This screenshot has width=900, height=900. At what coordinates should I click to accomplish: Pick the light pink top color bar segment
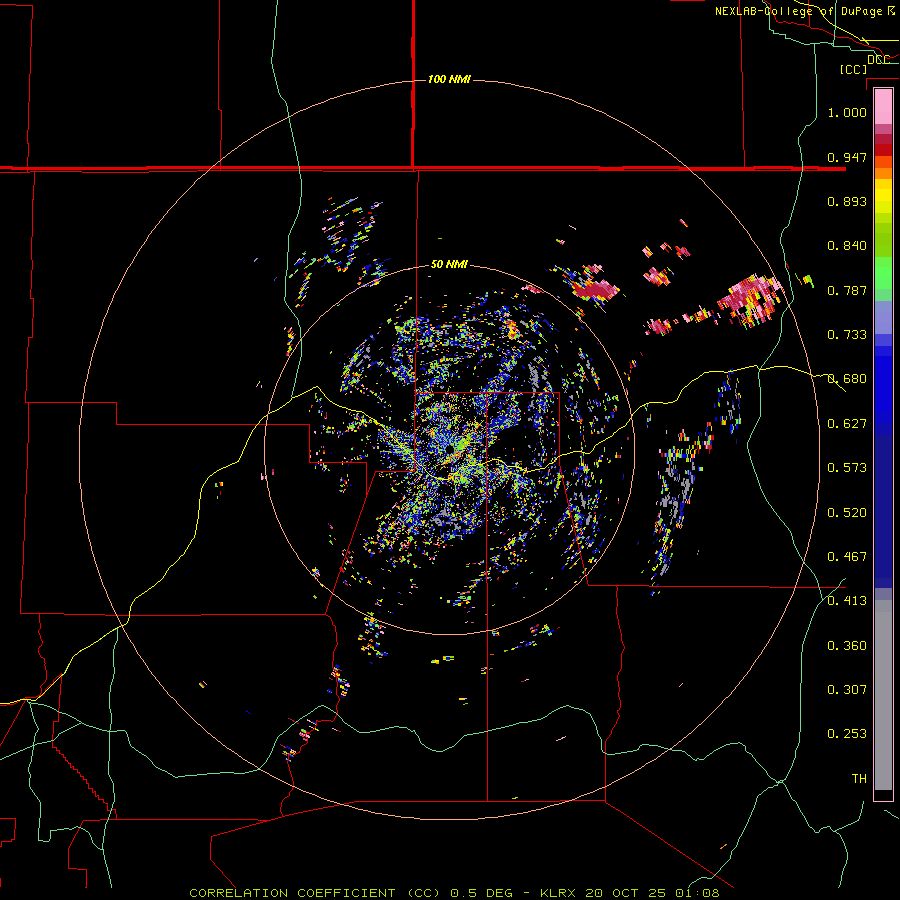[883, 107]
